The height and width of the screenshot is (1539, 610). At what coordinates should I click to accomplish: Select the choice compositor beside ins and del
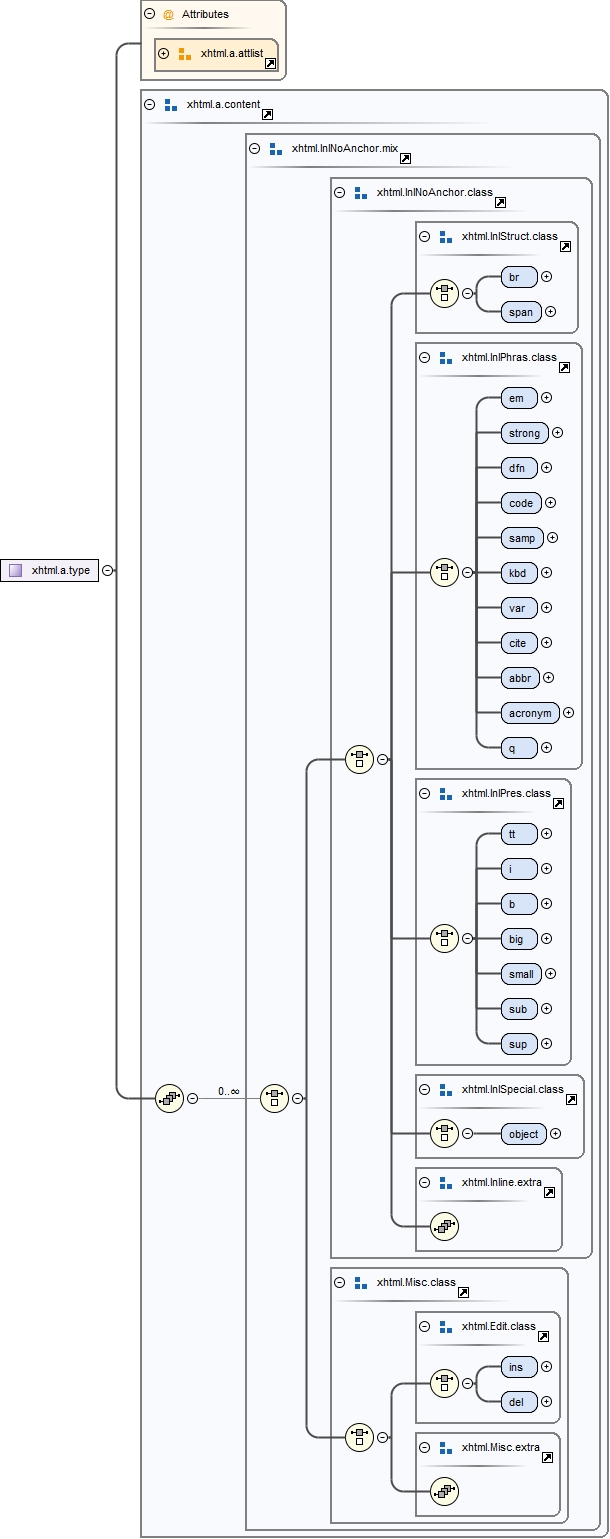[444, 1384]
